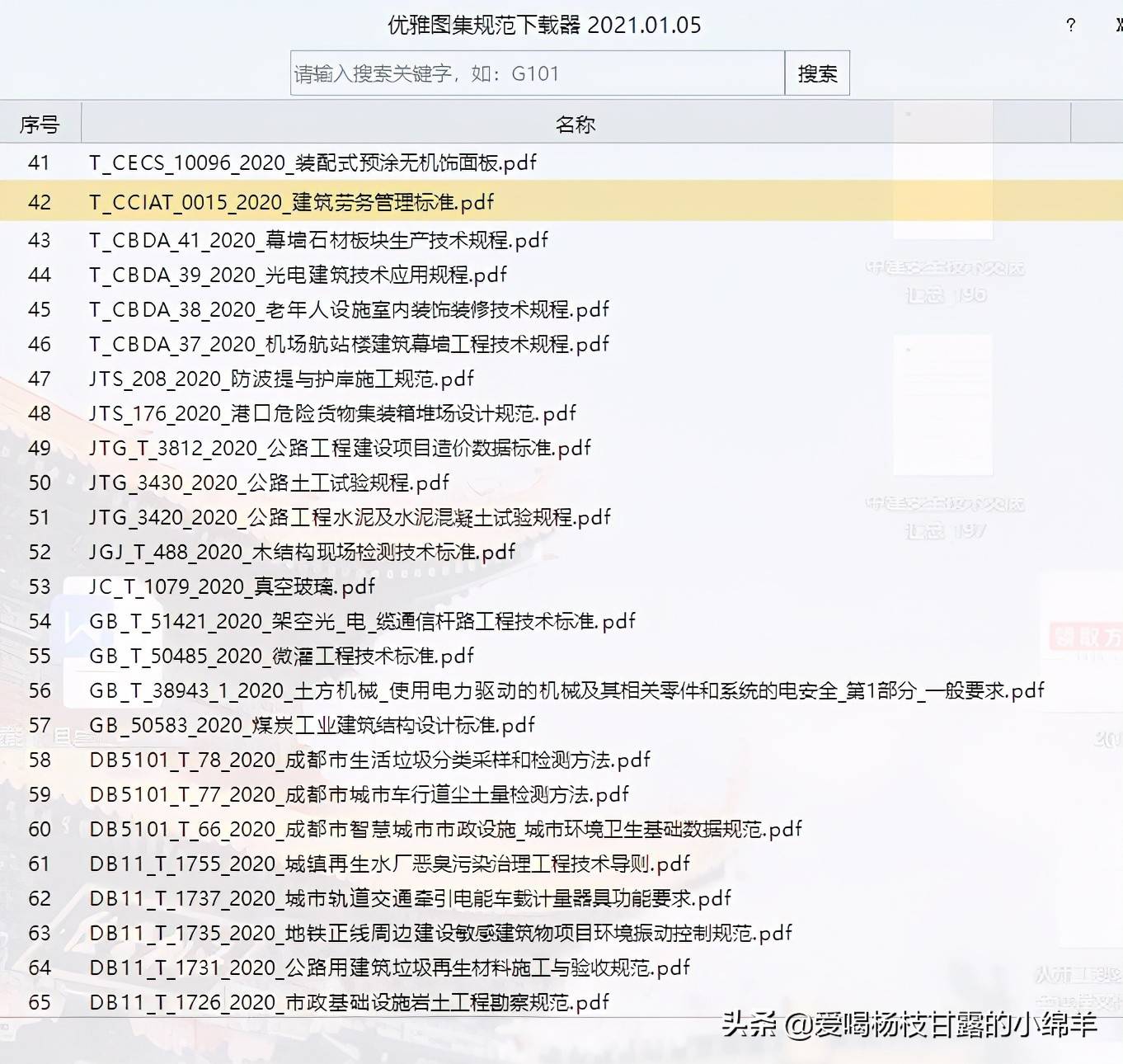Open the help question mark icon
The height and width of the screenshot is (1064, 1123).
pyautogui.click(x=1070, y=25)
